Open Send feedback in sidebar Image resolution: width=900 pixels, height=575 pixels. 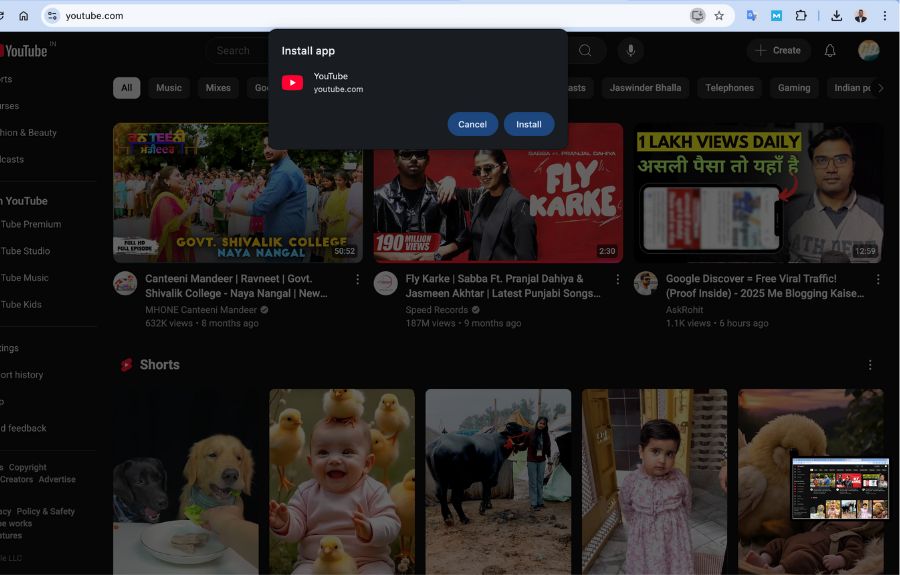point(23,428)
